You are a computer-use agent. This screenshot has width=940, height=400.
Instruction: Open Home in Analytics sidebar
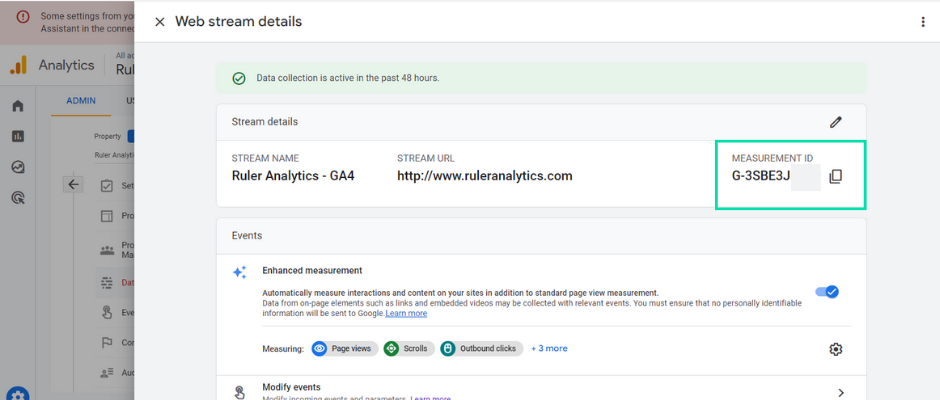point(18,106)
